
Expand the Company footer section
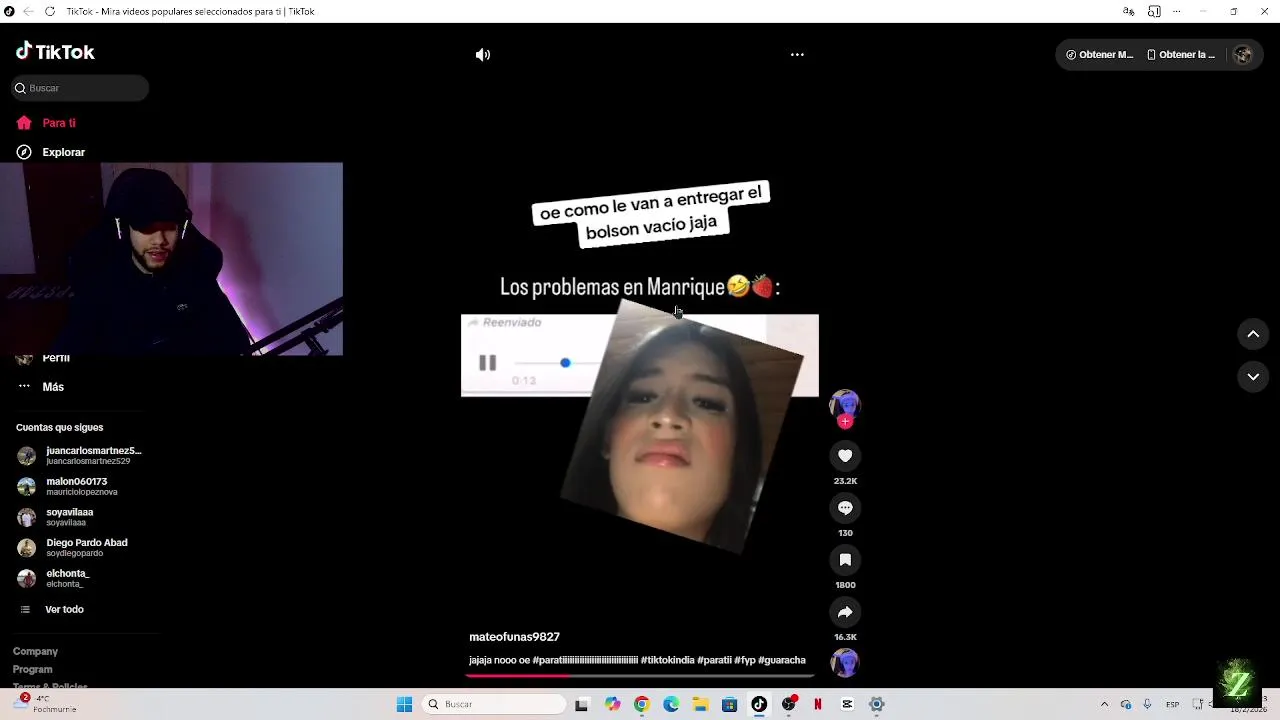pos(35,652)
